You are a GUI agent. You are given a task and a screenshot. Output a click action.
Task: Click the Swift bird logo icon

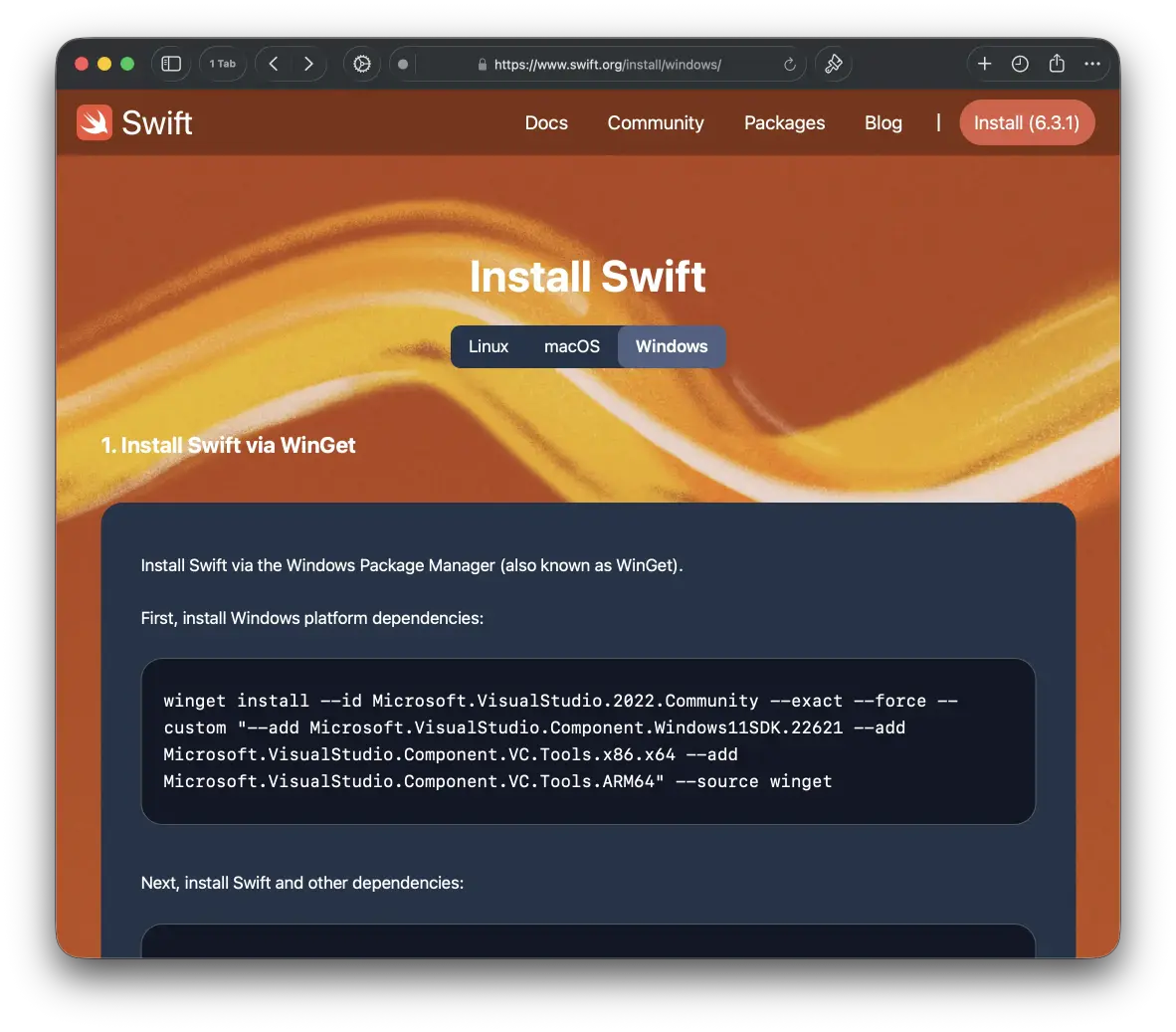coord(95,122)
